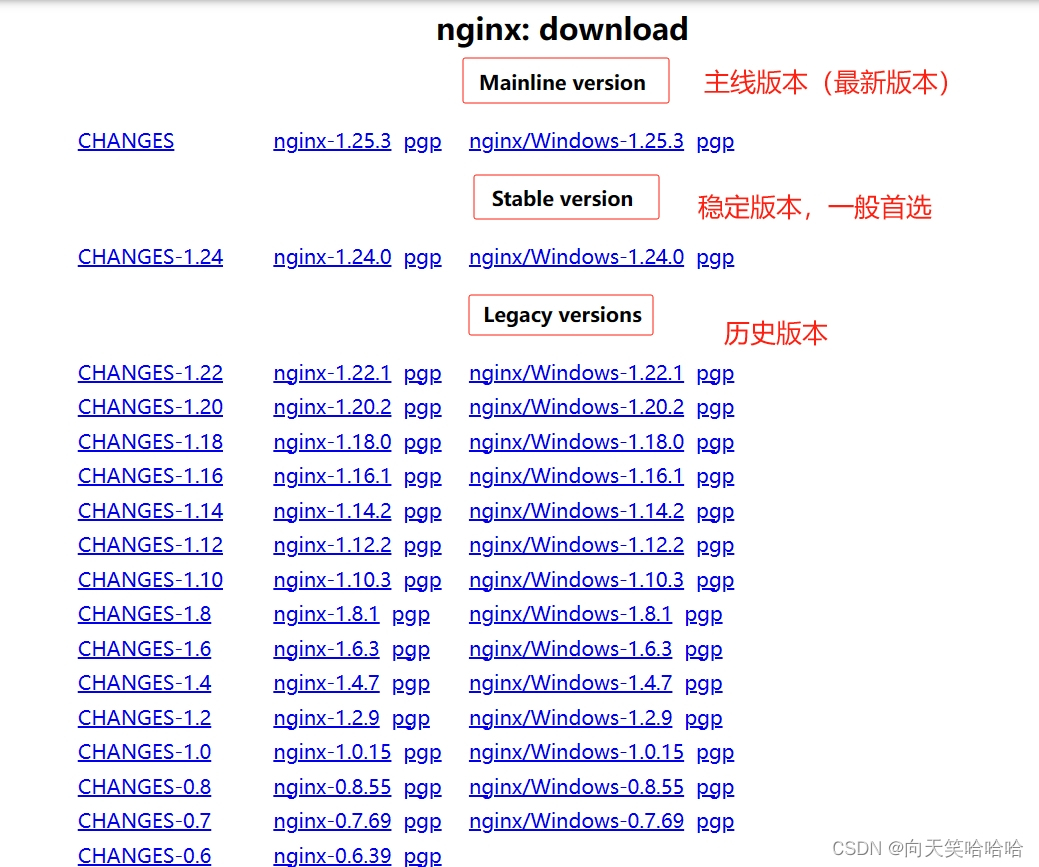Download nginx/Windows-1.20.2 build

pyautogui.click(x=576, y=407)
